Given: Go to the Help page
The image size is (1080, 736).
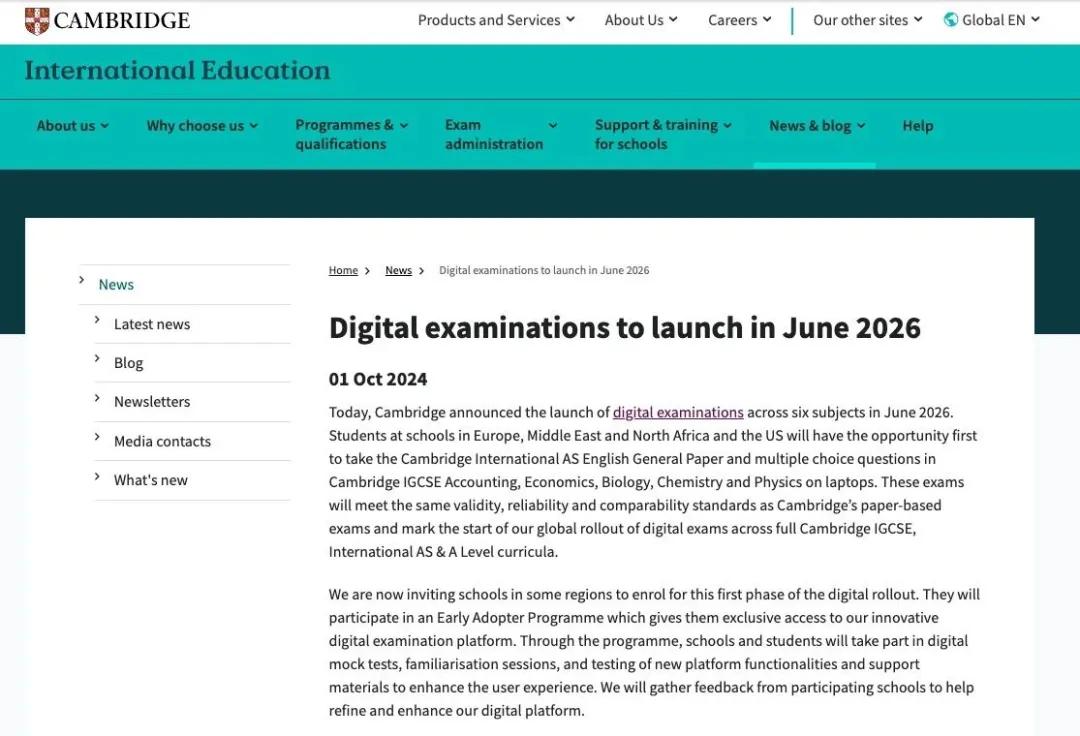Looking at the screenshot, I should point(917,126).
